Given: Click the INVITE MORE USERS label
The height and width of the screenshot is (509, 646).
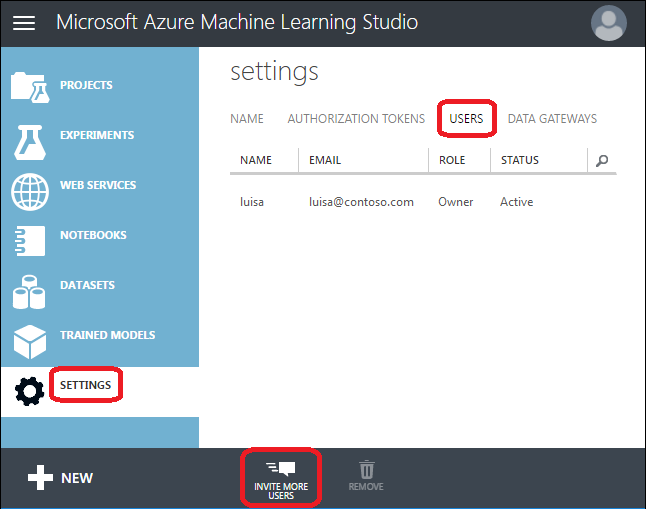Looking at the screenshot, I should pyautogui.click(x=281, y=491).
